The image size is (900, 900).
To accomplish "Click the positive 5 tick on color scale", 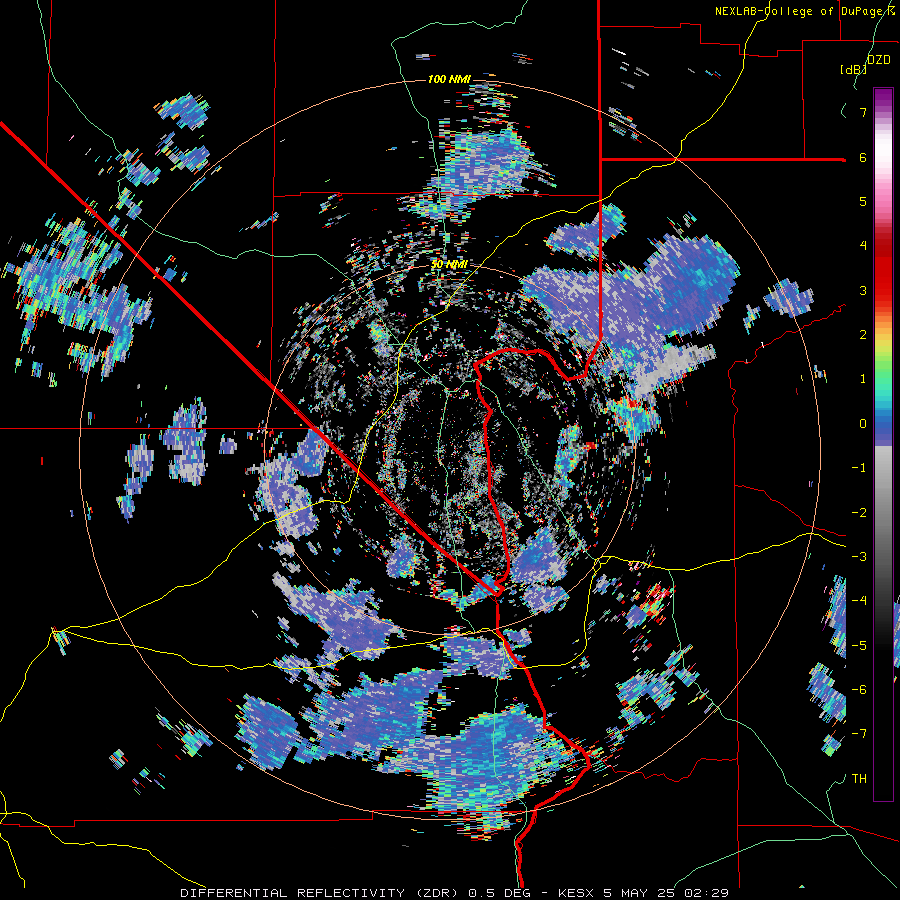I will coord(863,201).
